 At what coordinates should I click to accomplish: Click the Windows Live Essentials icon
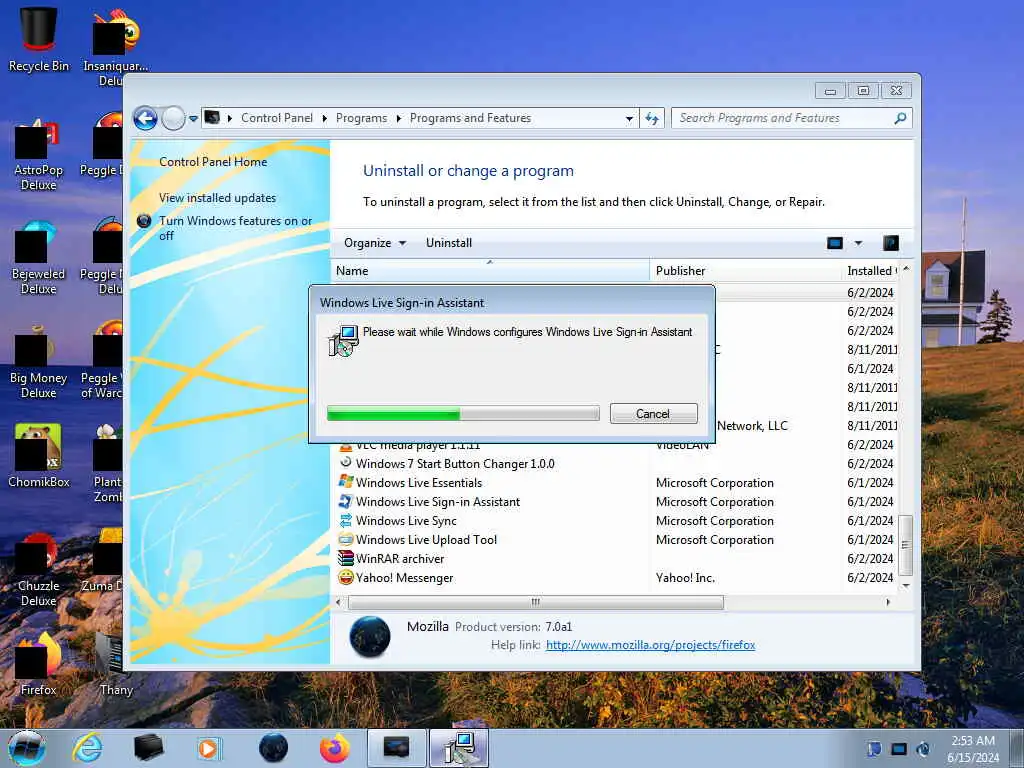pos(345,482)
